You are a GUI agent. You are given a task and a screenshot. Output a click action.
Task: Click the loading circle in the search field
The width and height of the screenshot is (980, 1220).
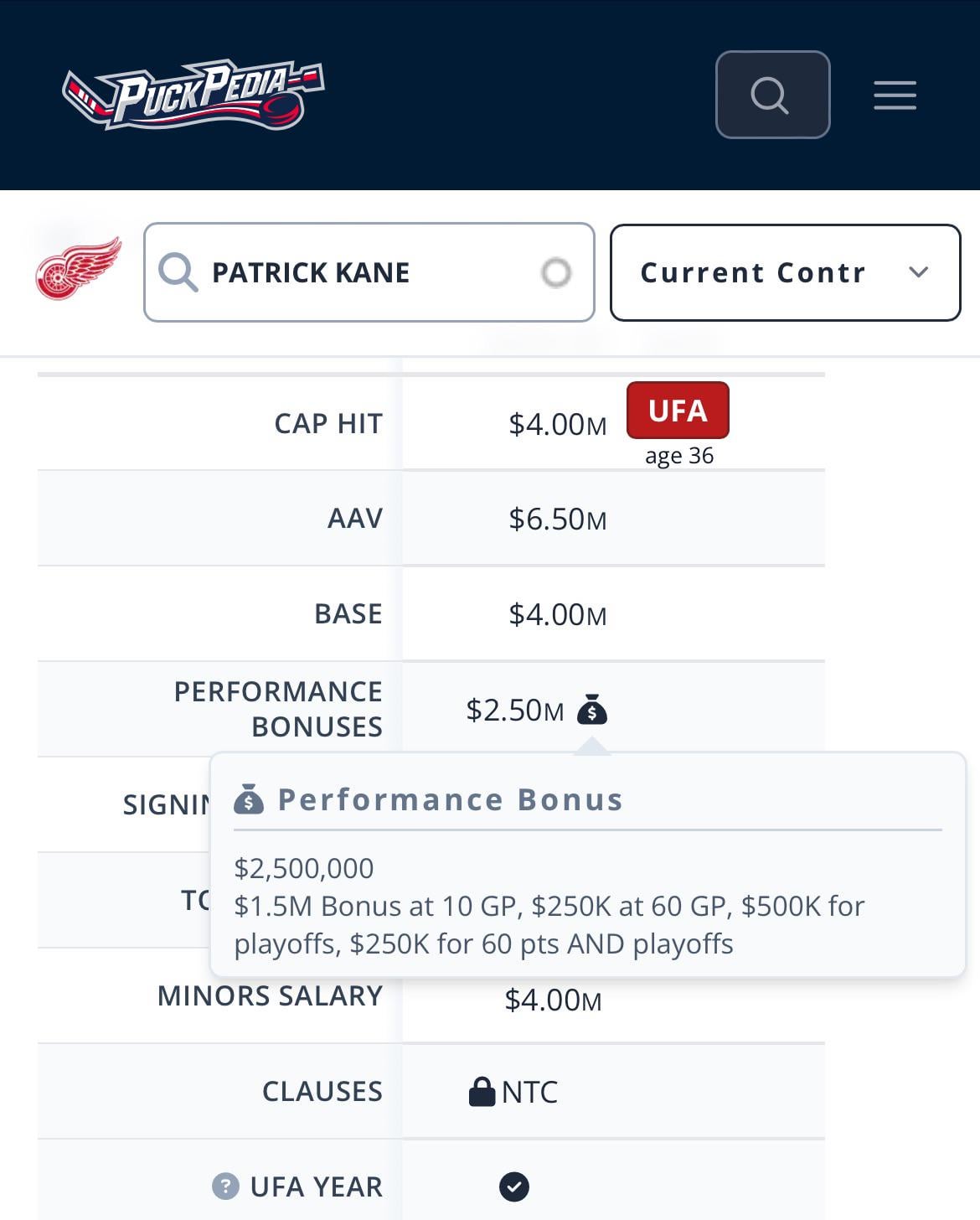pyautogui.click(x=556, y=272)
